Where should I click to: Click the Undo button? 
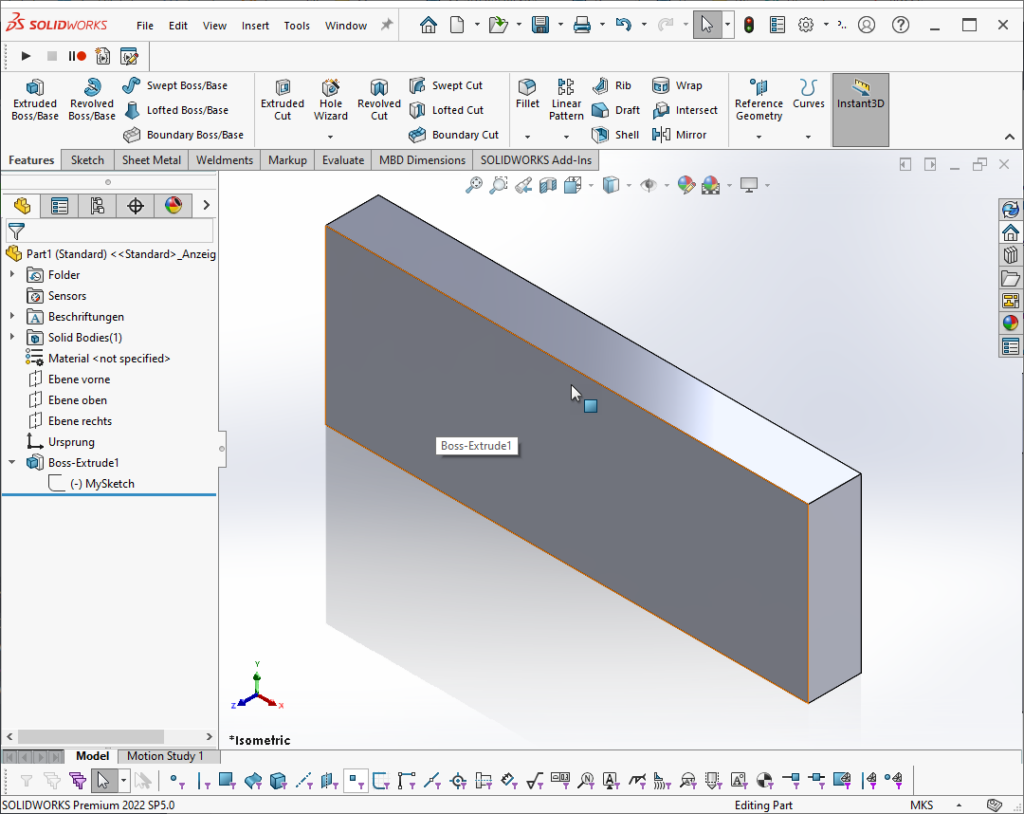[623, 25]
